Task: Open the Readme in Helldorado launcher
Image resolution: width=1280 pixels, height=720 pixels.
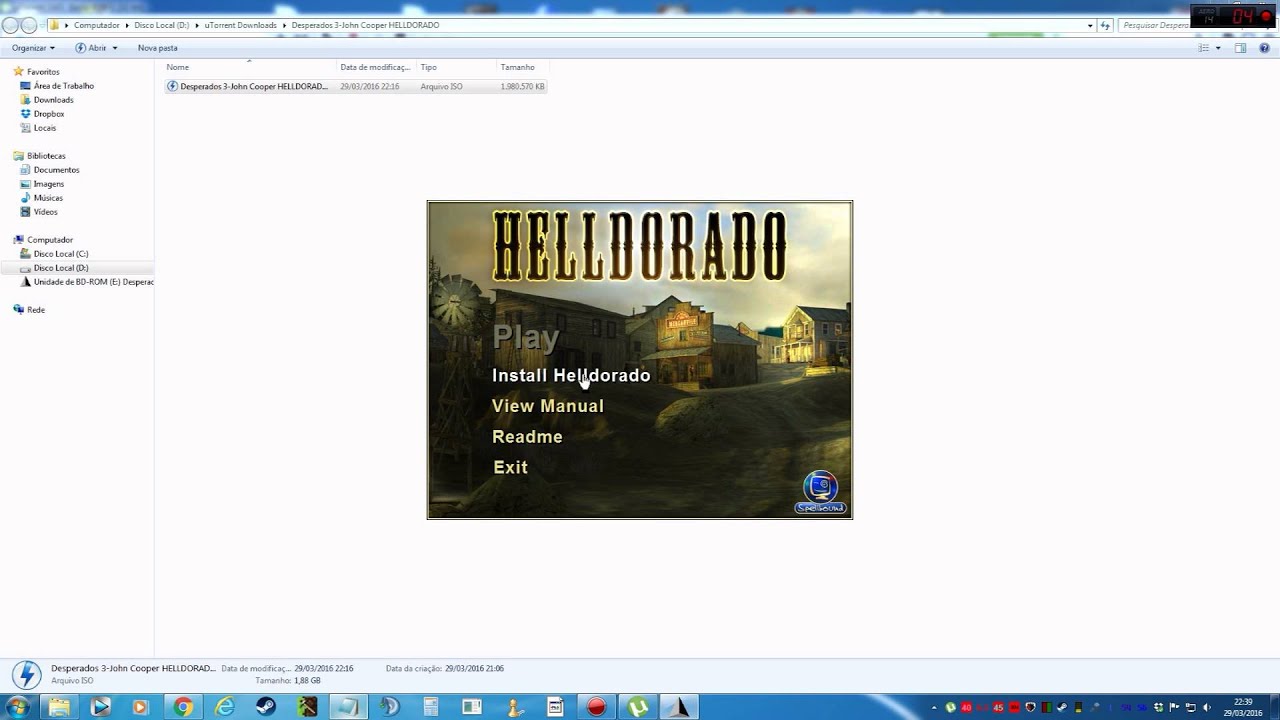Action: (x=527, y=437)
